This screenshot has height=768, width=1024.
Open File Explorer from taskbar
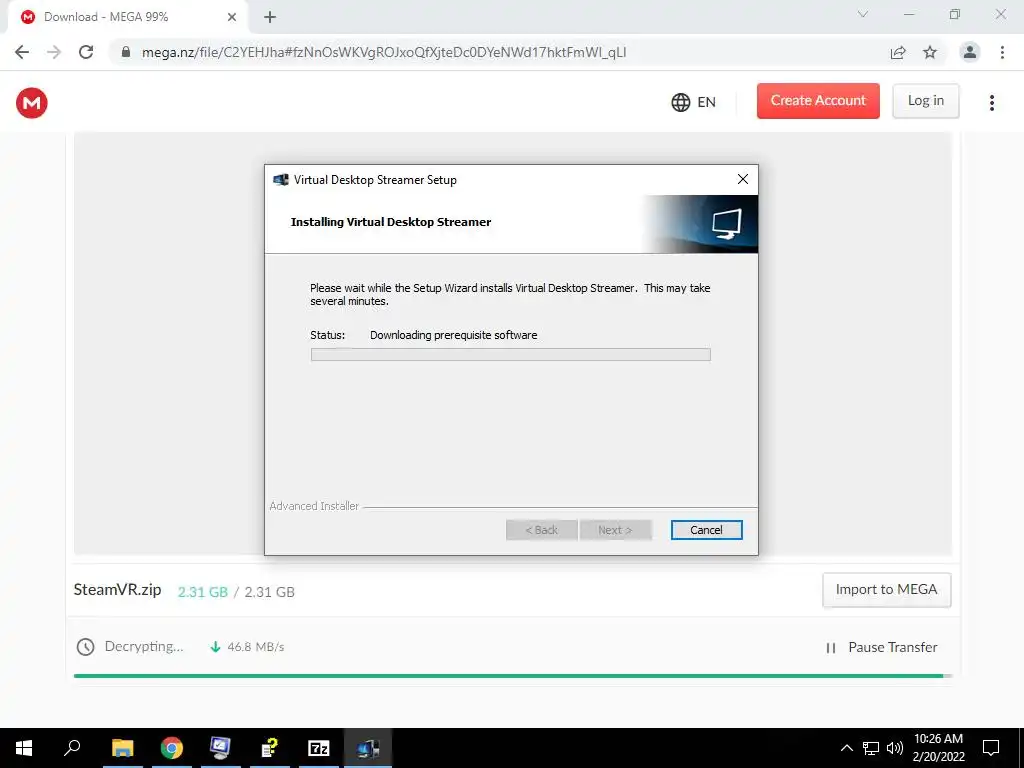(x=122, y=748)
